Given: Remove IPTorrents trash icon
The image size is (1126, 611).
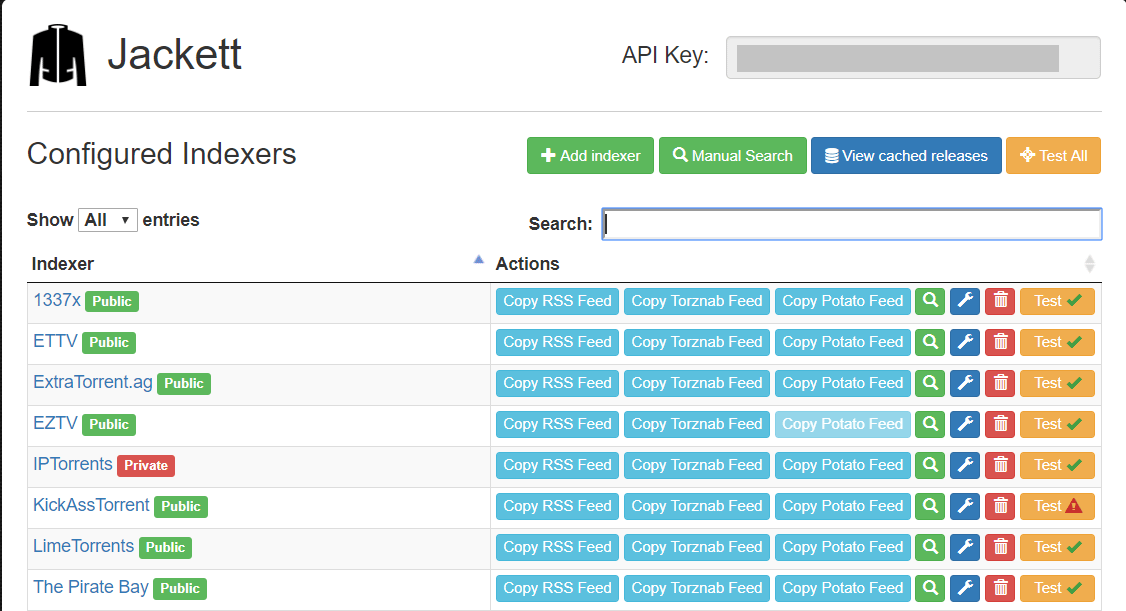Looking at the screenshot, I should [1000, 465].
